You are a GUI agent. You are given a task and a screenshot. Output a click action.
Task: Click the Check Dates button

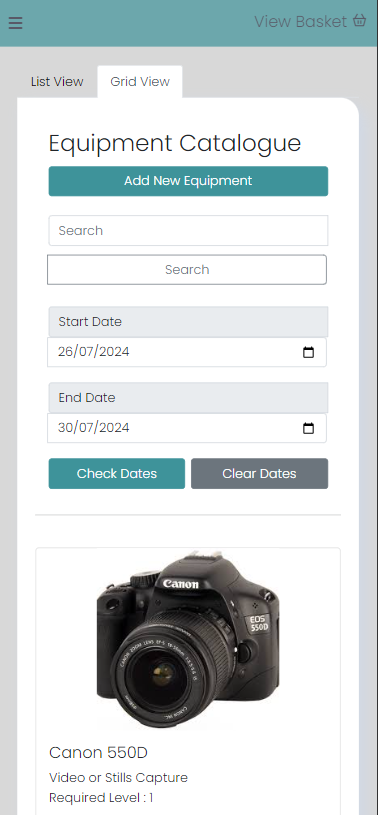[x=117, y=474]
